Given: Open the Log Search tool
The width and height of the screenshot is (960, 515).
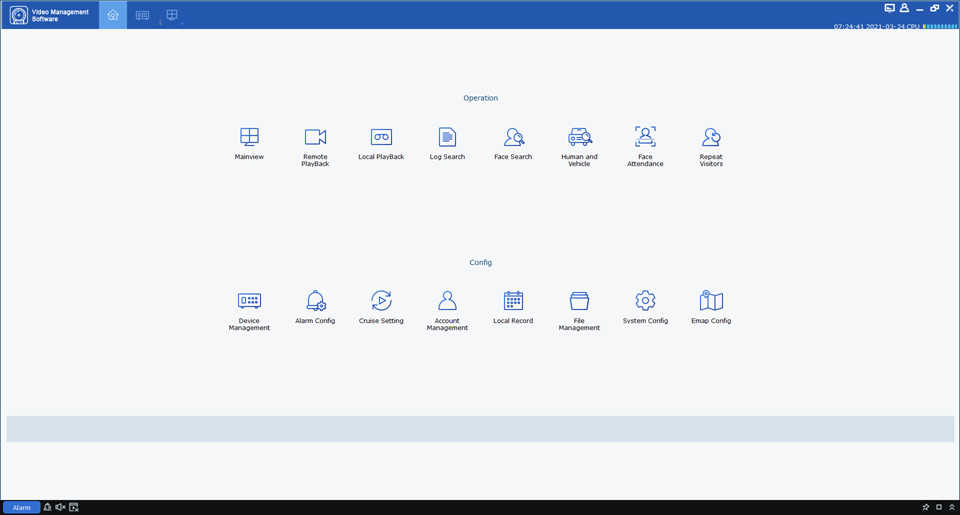Looking at the screenshot, I should 447,137.
